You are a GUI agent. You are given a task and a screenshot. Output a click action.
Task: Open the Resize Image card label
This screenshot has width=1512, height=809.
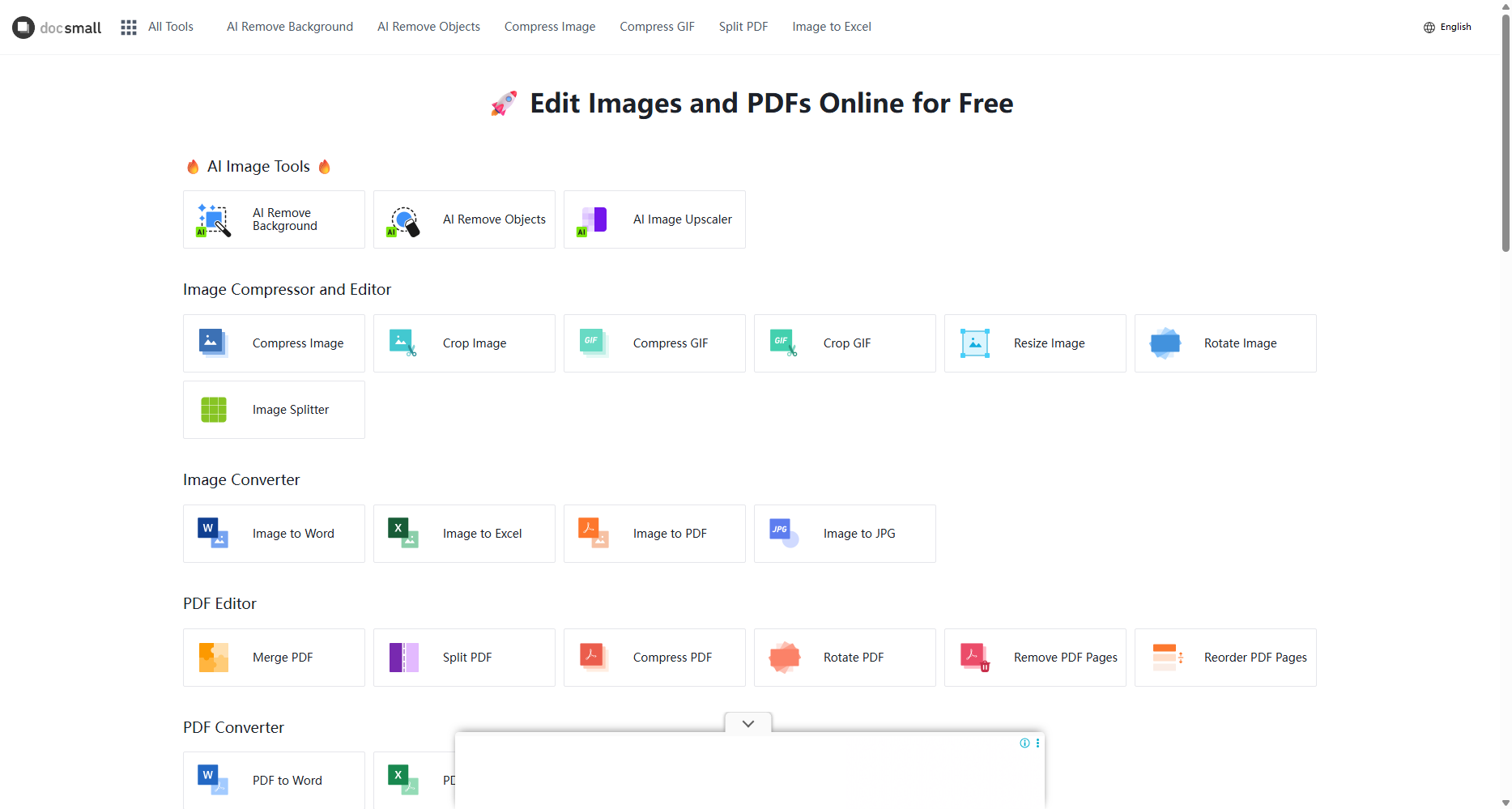point(1050,343)
